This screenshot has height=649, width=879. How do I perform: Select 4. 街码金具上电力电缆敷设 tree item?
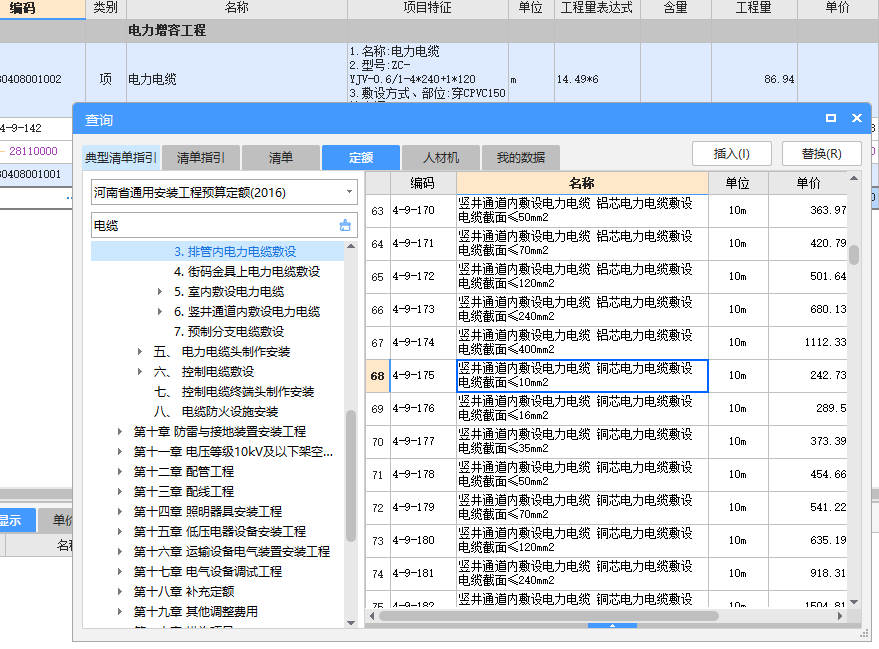247,272
